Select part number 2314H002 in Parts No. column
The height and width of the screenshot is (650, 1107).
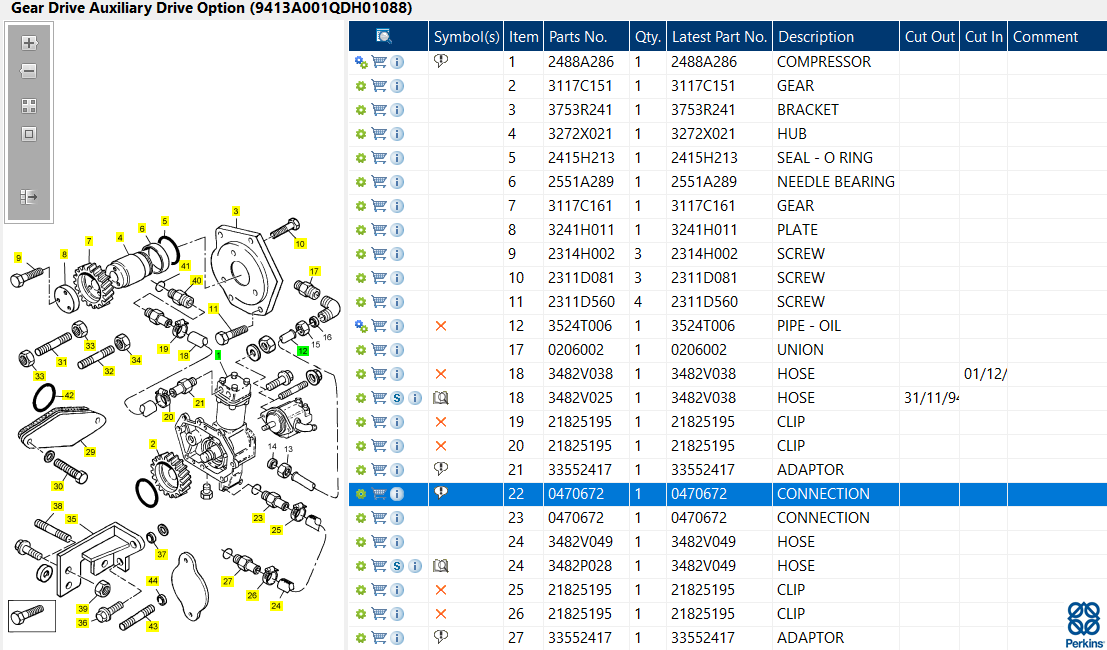[581, 254]
